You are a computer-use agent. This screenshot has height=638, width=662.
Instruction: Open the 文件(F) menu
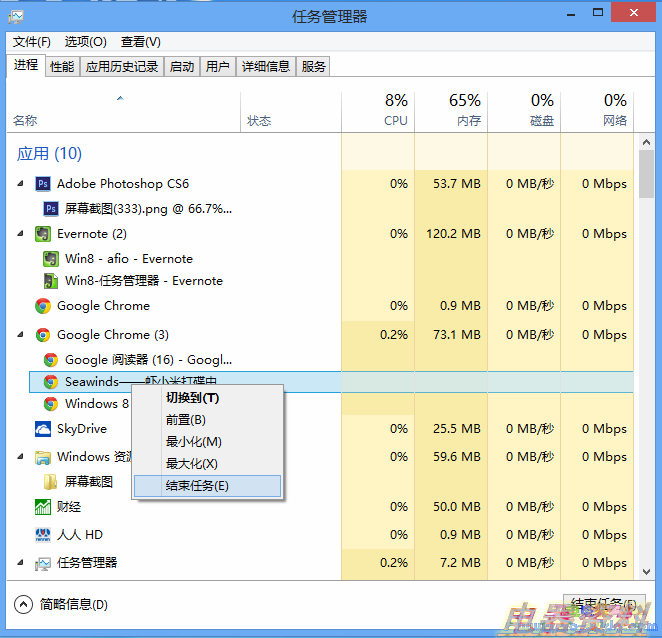coord(31,42)
